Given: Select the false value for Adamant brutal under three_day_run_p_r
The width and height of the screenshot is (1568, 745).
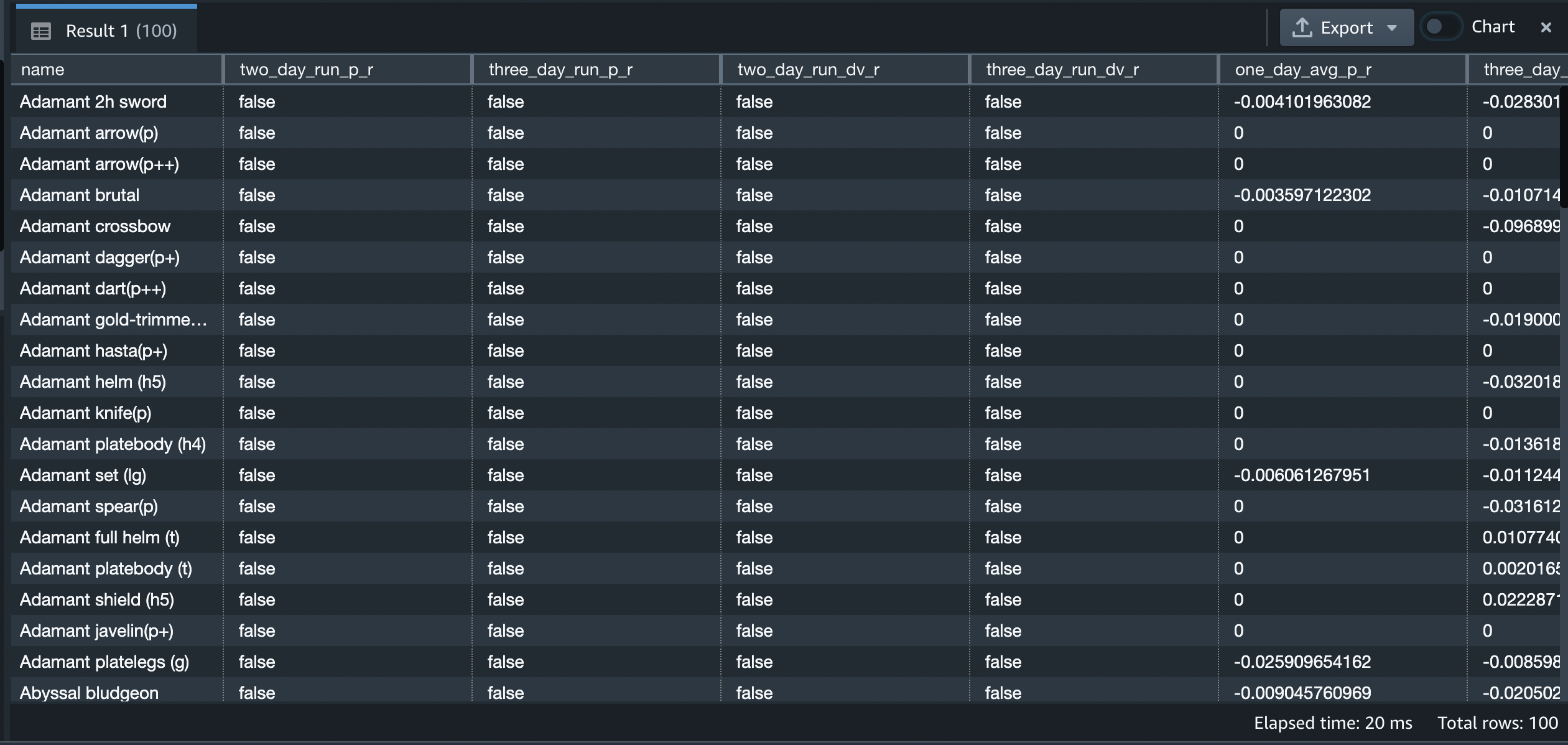Looking at the screenshot, I should (x=505, y=195).
